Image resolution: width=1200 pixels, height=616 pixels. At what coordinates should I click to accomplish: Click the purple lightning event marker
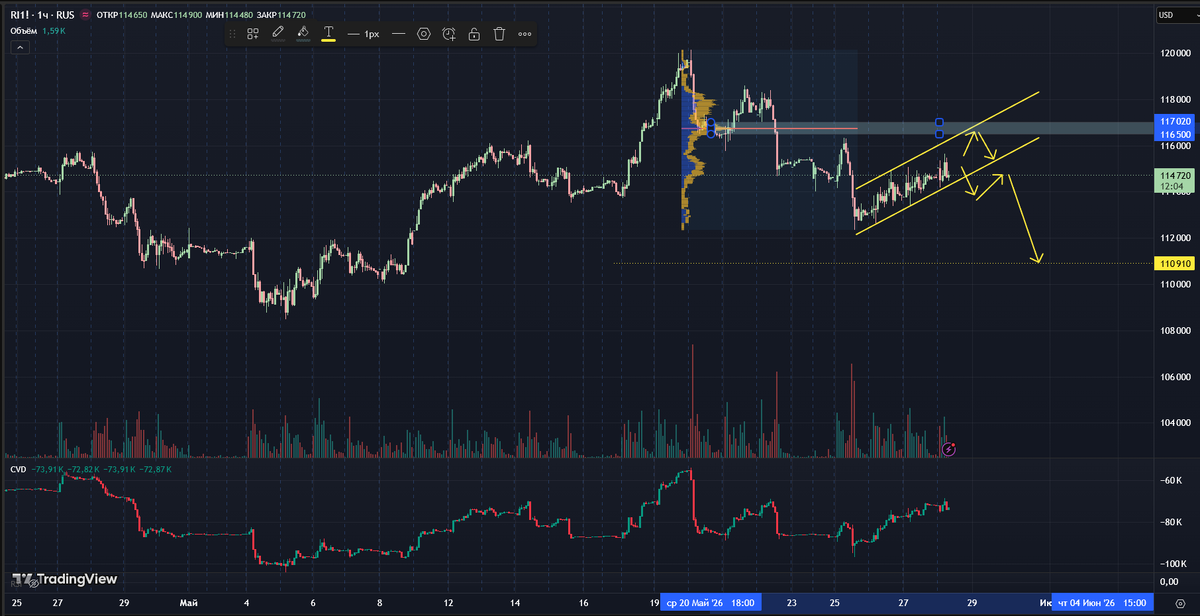click(949, 450)
